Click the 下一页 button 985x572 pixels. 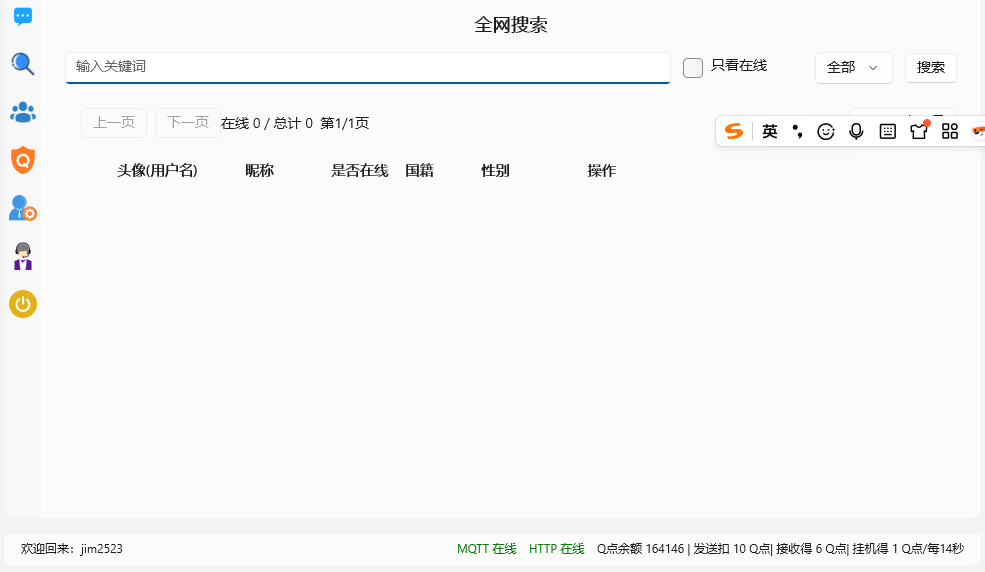(x=188, y=123)
